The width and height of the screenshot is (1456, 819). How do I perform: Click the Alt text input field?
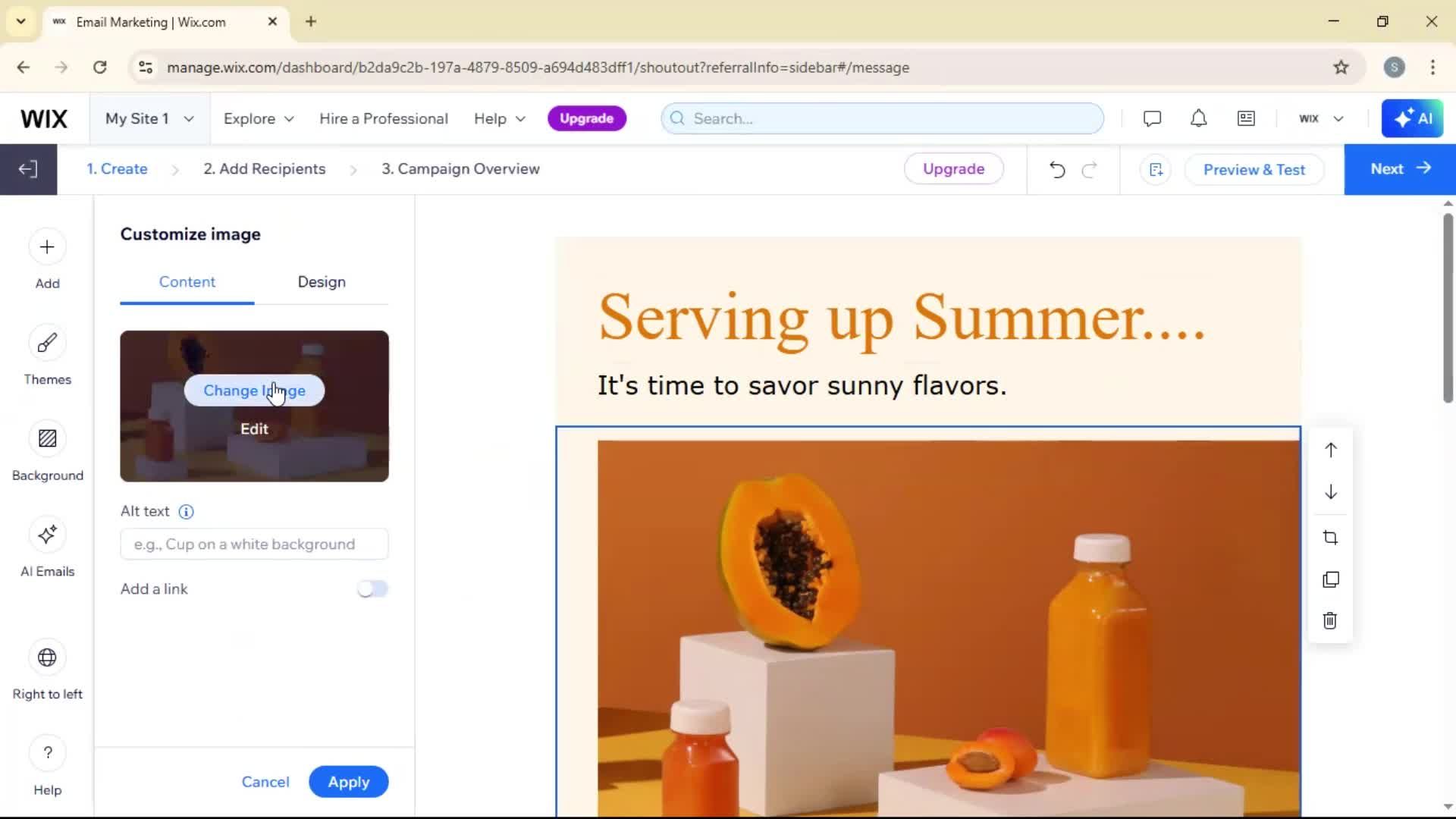click(254, 544)
